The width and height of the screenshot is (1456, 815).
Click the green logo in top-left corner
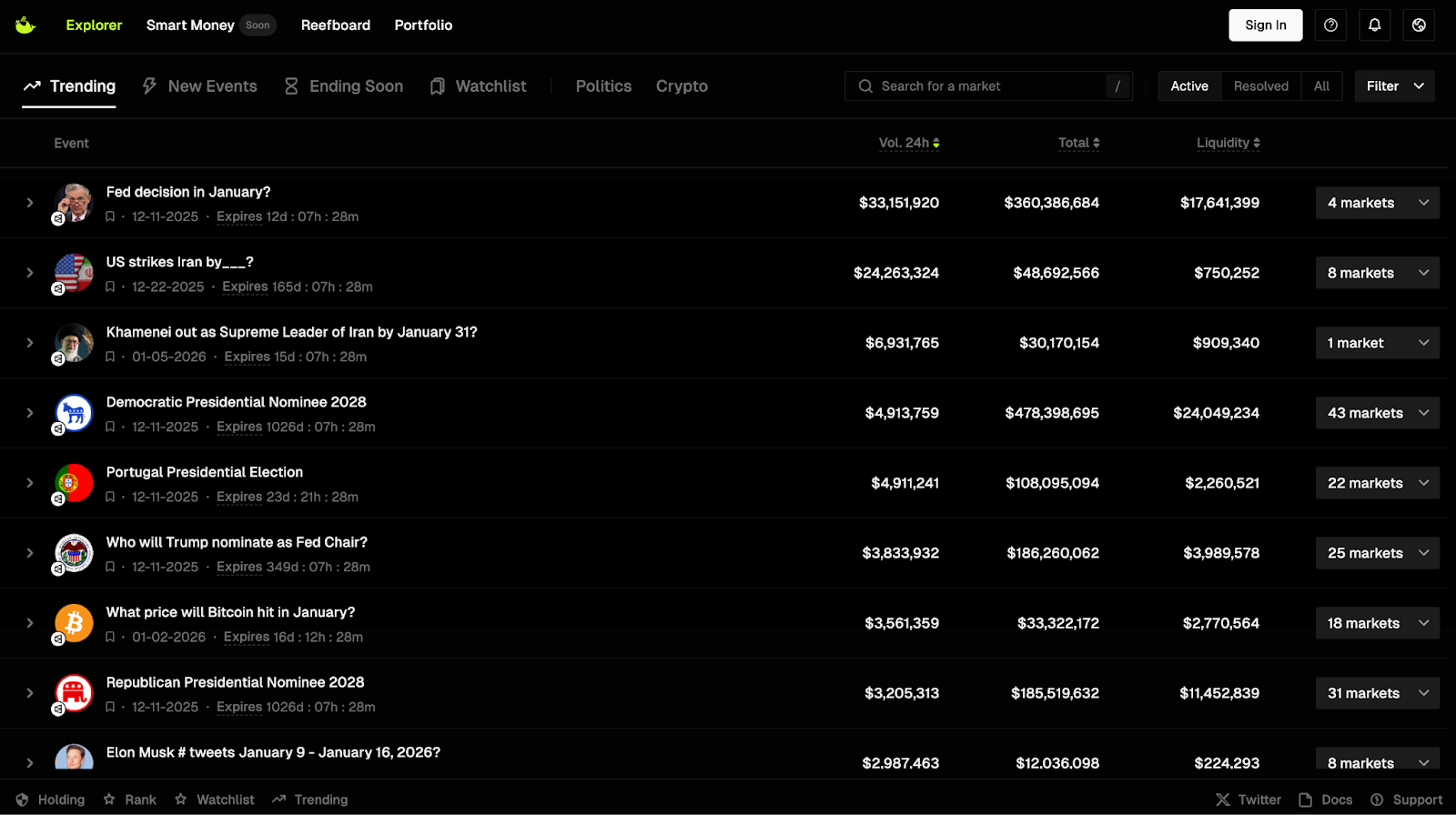point(25,25)
